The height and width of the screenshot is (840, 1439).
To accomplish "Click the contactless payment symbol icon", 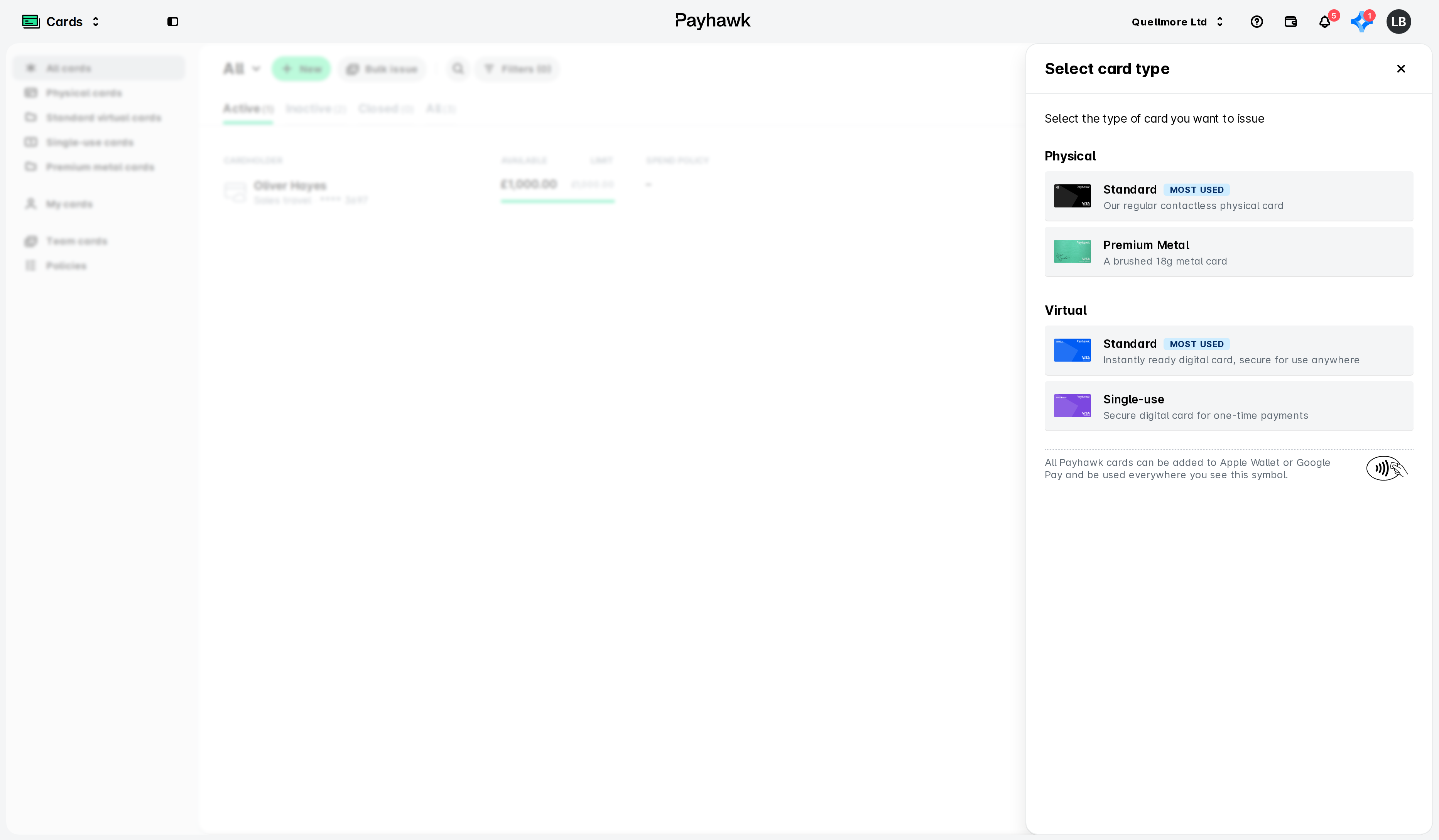I will (x=1387, y=468).
